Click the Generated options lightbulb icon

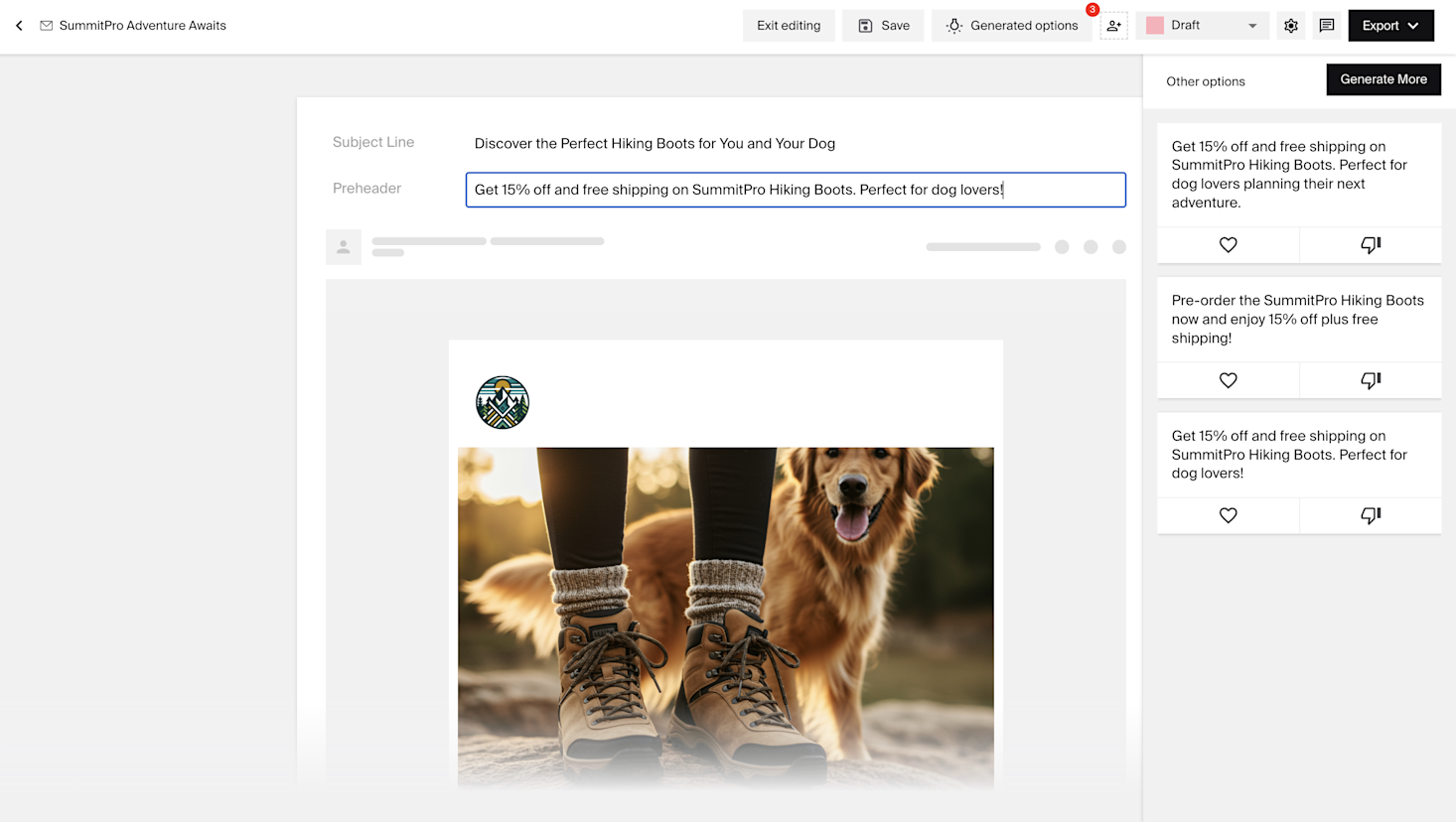pyautogui.click(x=954, y=26)
